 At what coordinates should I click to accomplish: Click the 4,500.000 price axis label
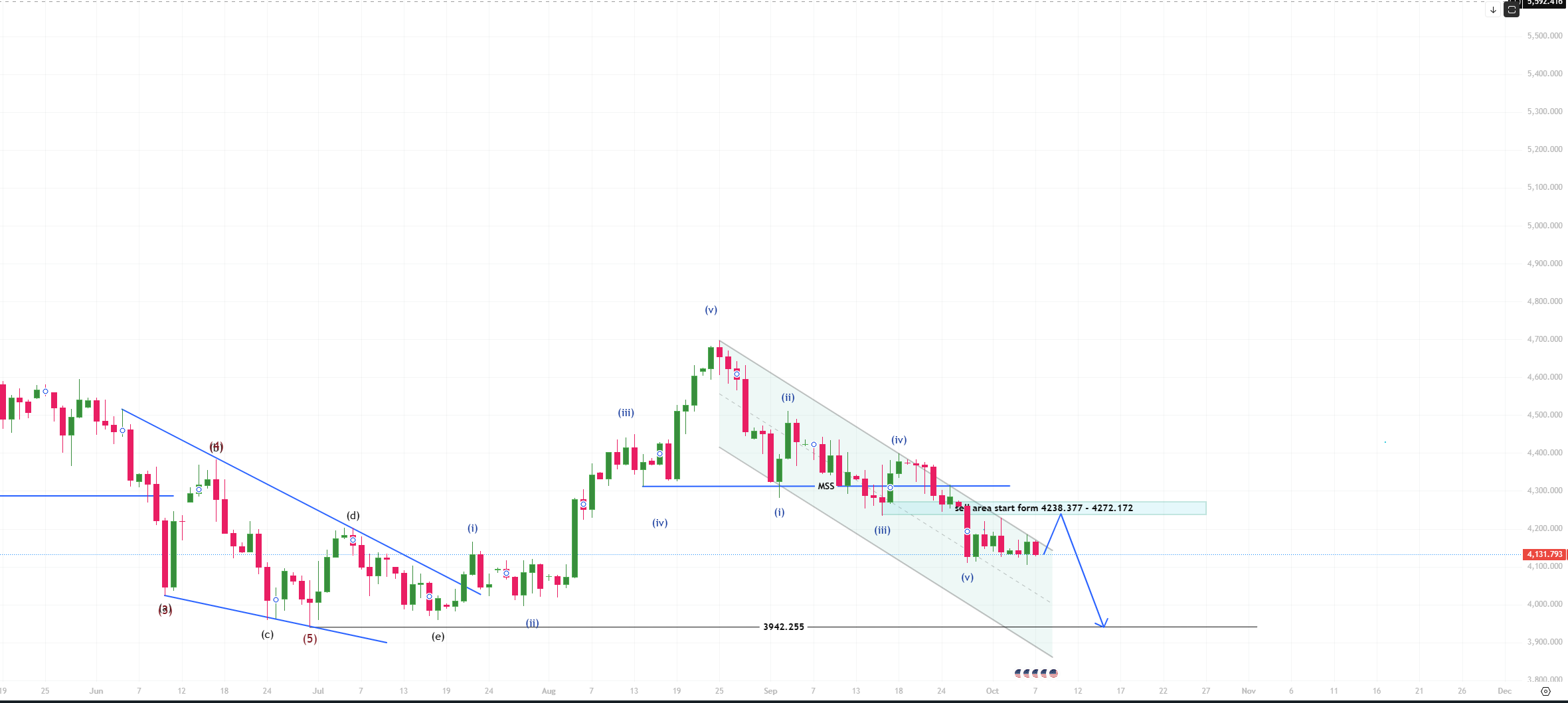(1545, 415)
